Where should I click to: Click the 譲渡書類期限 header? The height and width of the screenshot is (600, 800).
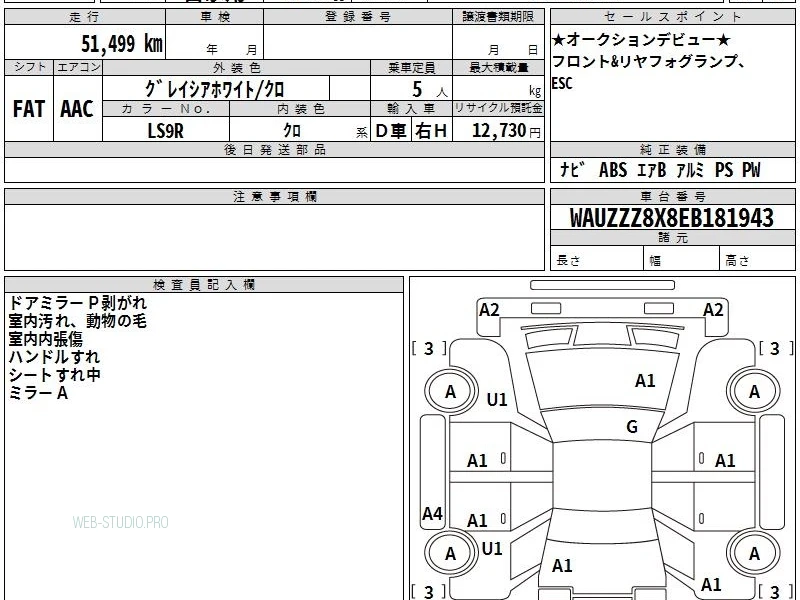(x=498, y=17)
